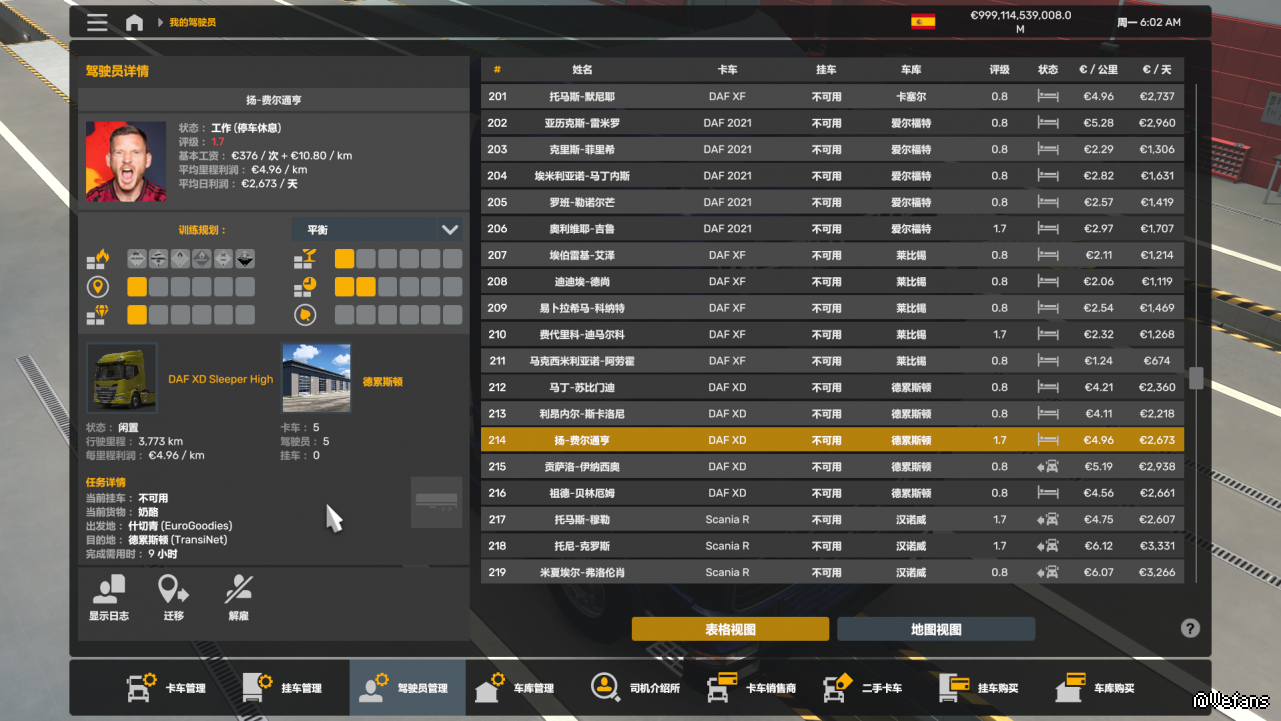
Task: Expand the 训练规划 dropdown set to 平衡
Action: pyautogui.click(x=377, y=230)
